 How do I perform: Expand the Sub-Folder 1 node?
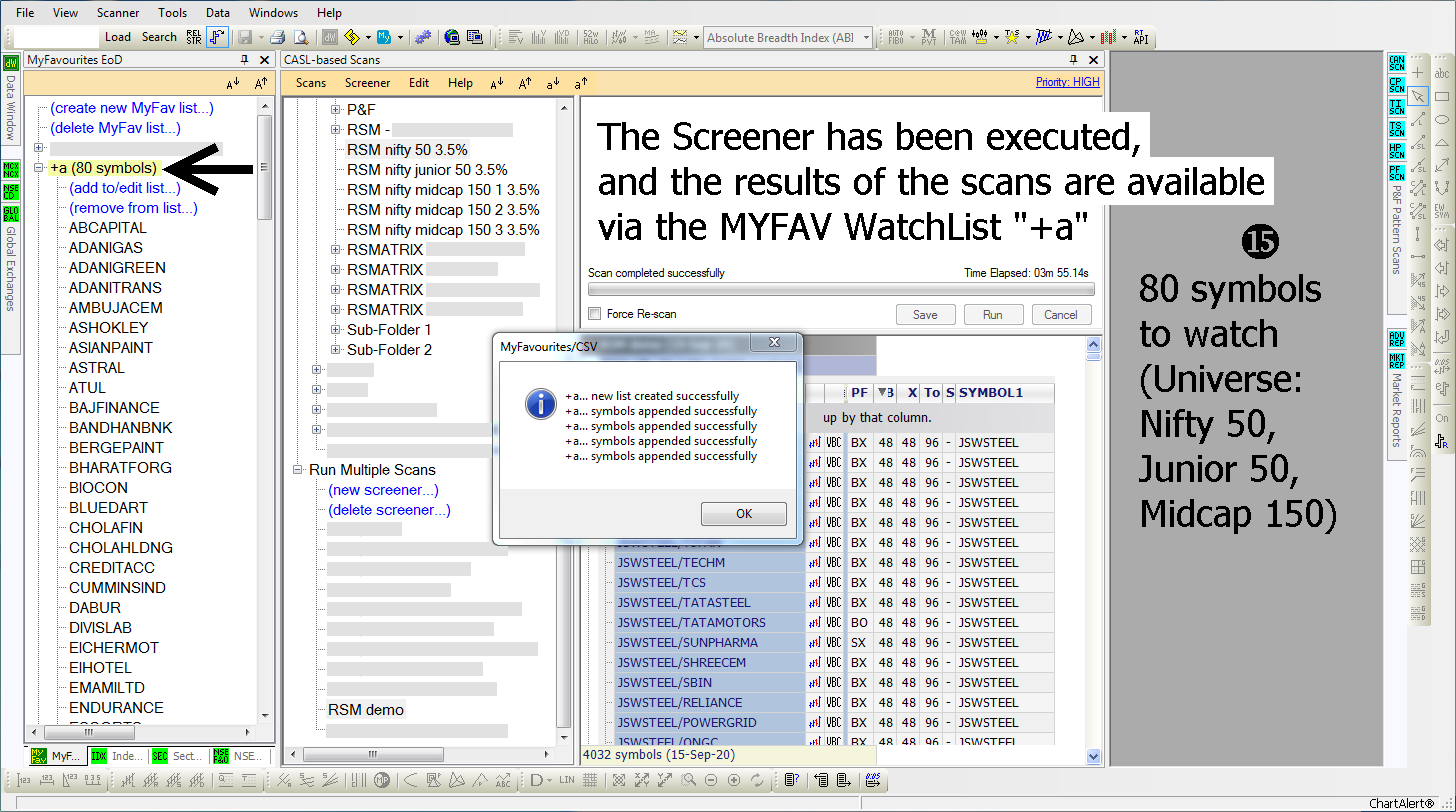(x=337, y=330)
